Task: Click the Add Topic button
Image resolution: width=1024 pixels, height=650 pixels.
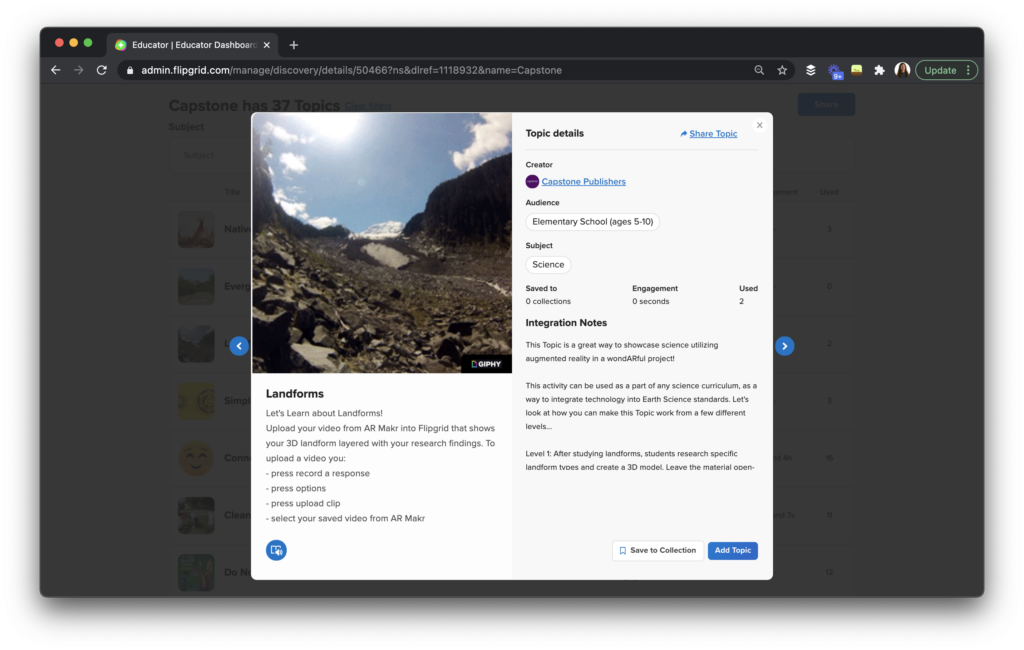Action: tap(732, 550)
